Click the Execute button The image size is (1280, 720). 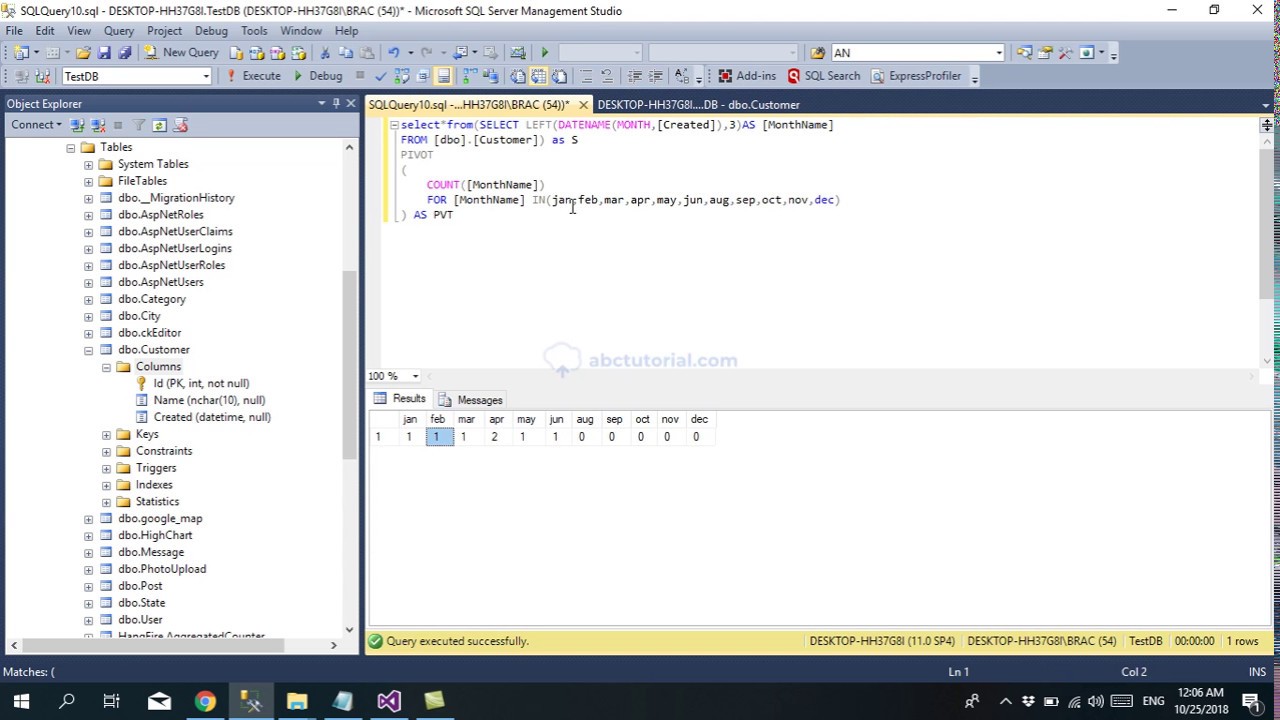pos(254,76)
